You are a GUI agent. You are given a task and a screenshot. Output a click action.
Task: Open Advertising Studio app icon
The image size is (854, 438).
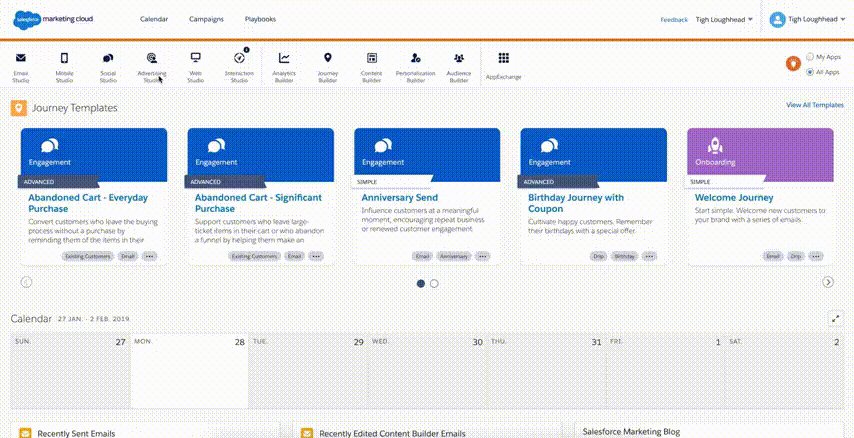click(x=152, y=58)
